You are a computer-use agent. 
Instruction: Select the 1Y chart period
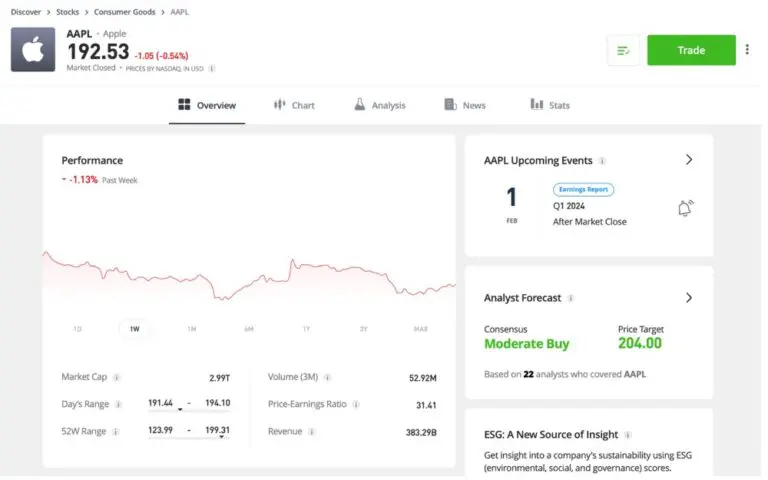[306, 329]
